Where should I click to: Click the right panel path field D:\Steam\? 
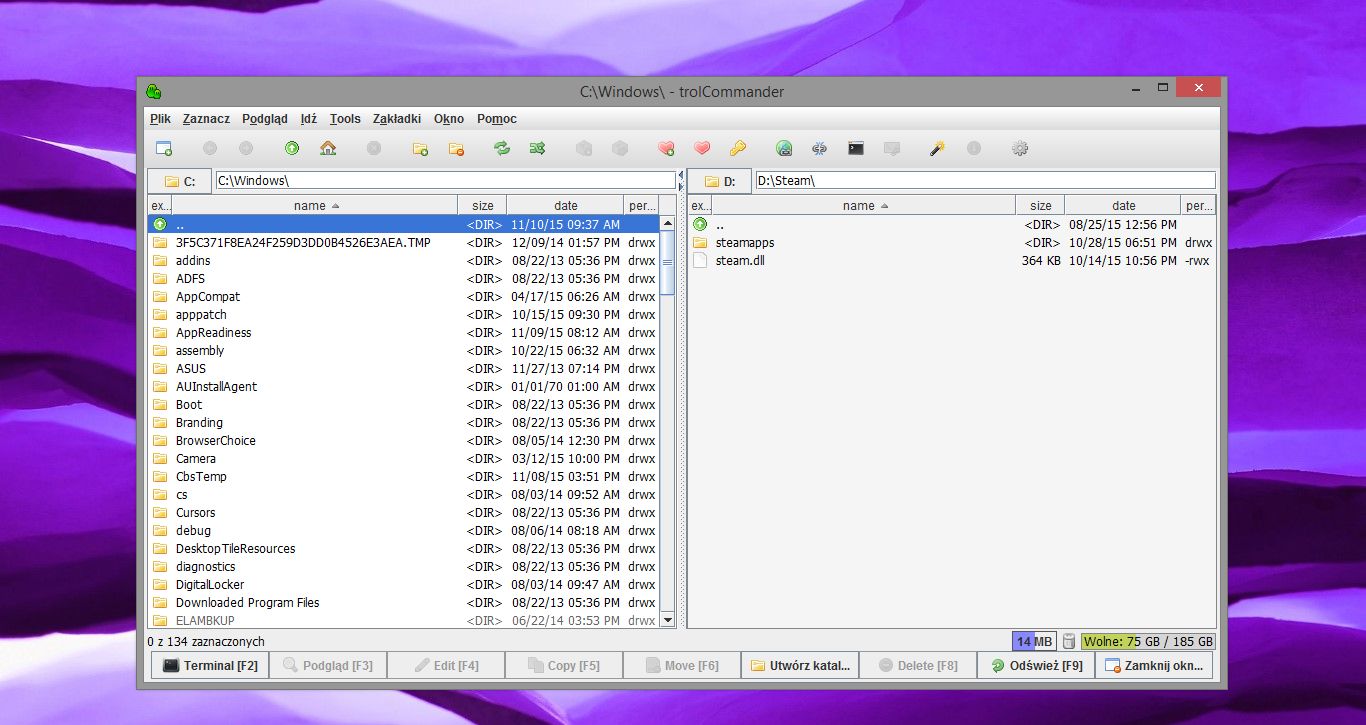click(985, 181)
